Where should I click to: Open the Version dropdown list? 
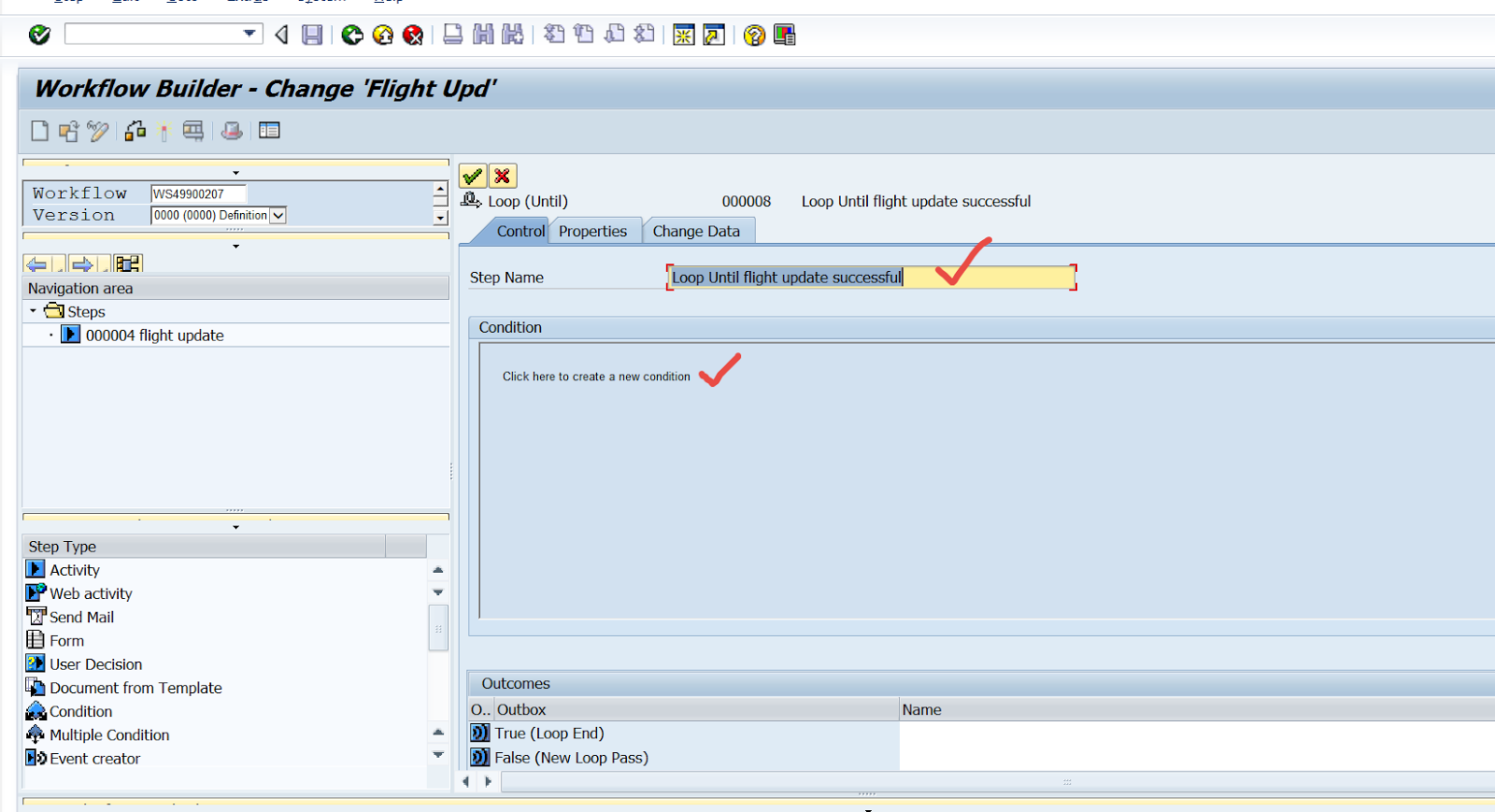click(278, 216)
